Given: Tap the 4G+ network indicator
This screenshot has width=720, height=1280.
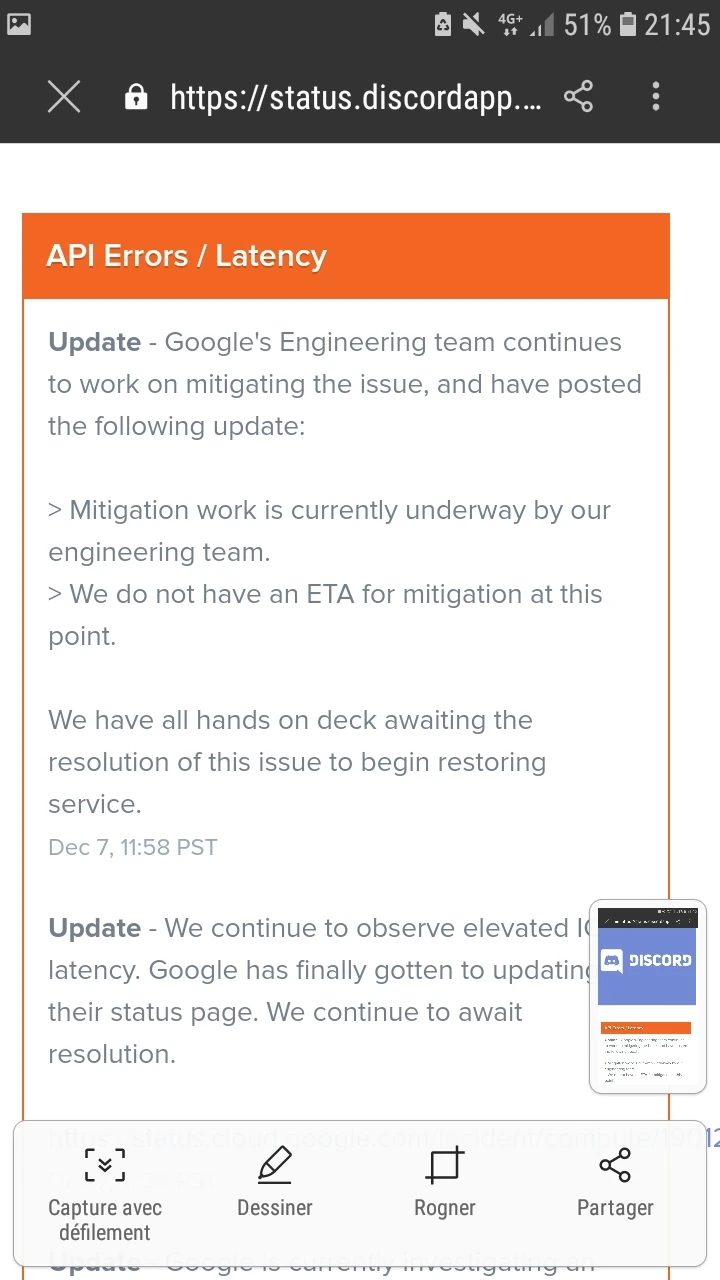Looking at the screenshot, I should coord(510,24).
